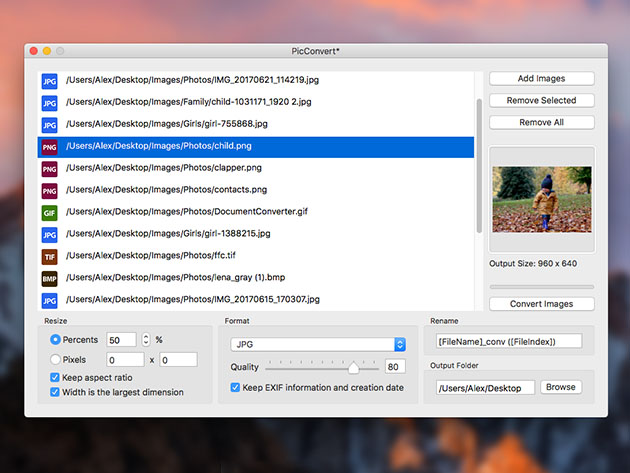Focus the Quality value field
The height and width of the screenshot is (473, 630).
tap(395, 367)
